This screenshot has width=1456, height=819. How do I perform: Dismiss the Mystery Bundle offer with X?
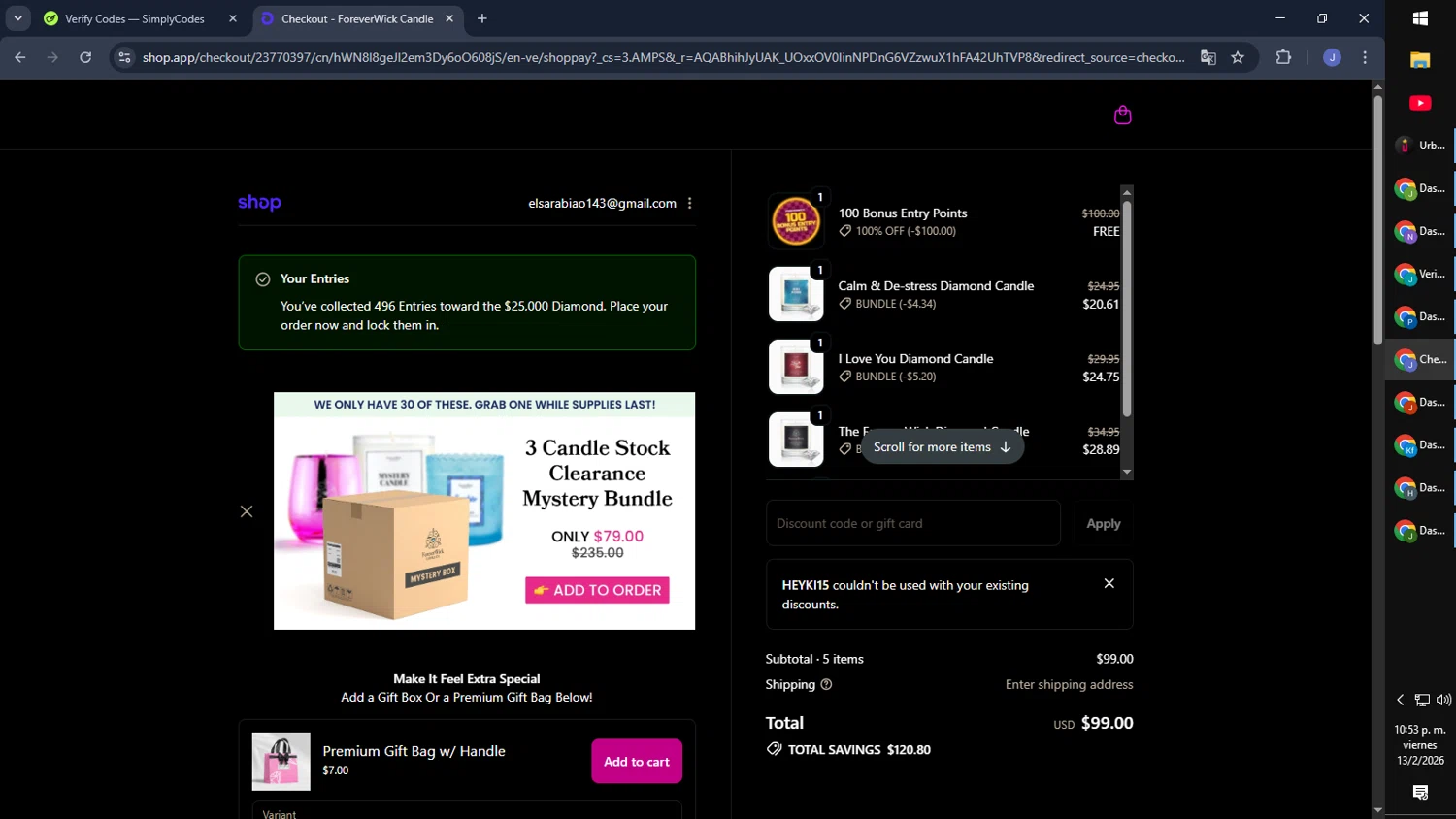[247, 511]
